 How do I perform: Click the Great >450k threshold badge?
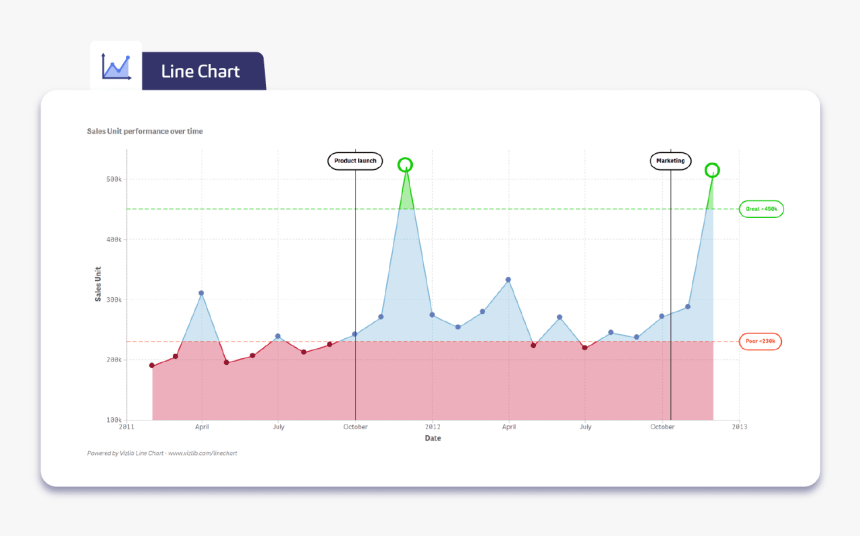pos(761,209)
